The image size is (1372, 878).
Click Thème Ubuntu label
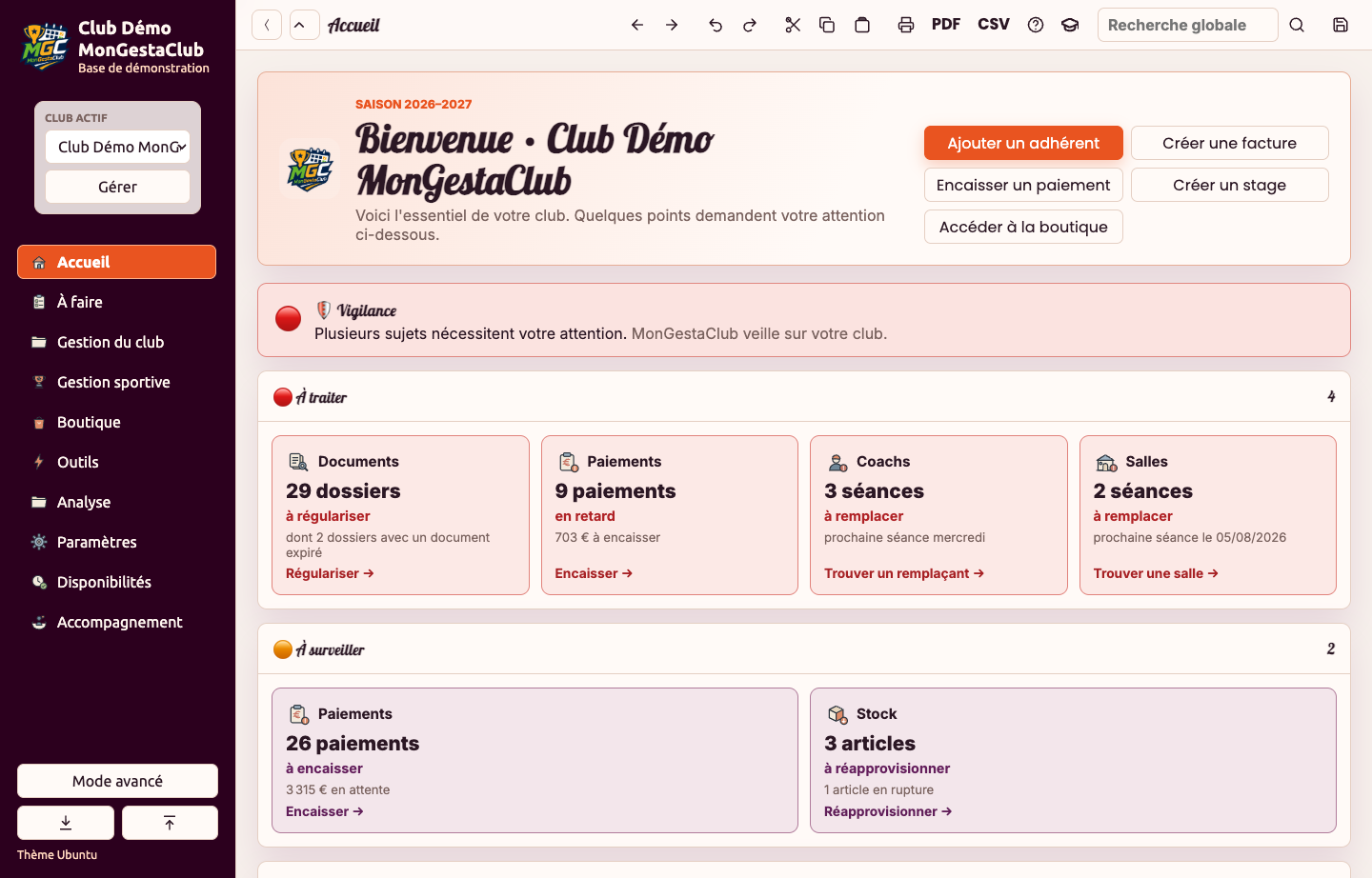(x=57, y=854)
